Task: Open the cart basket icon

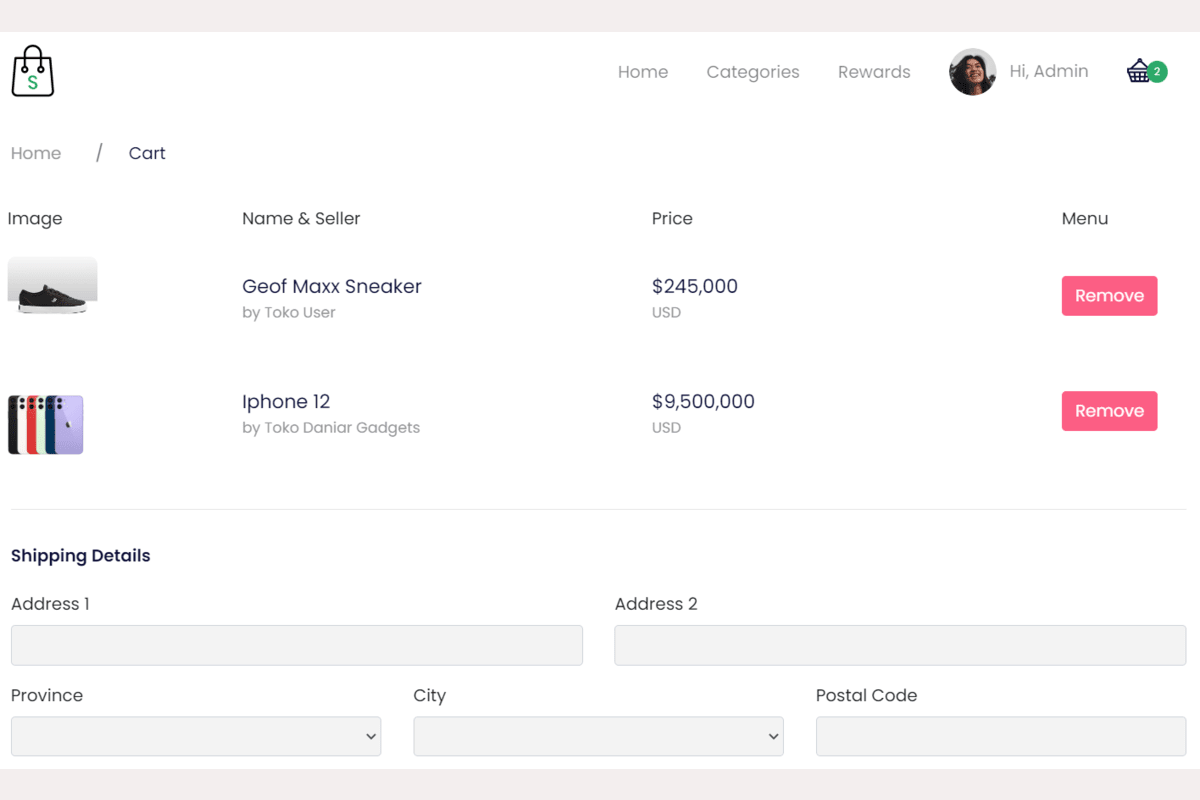Action: (1137, 72)
